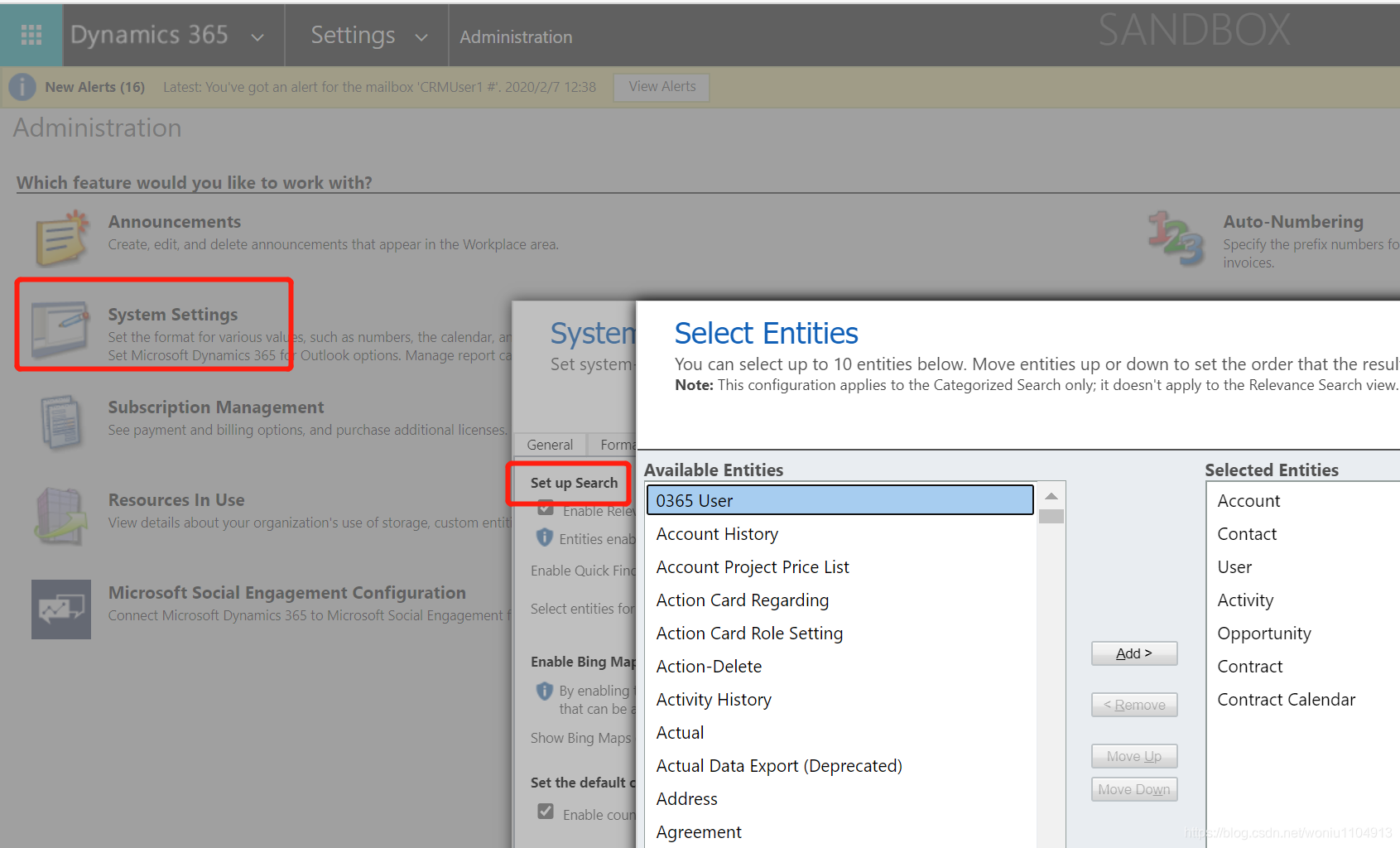Open the Announcements link
1400x848 pixels.
coord(175,222)
